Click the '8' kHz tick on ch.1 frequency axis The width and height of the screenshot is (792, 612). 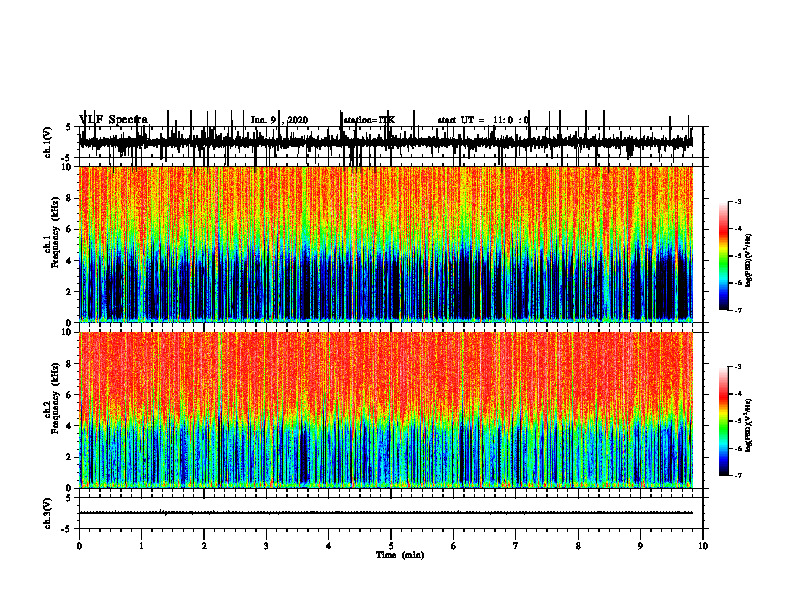(71, 198)
